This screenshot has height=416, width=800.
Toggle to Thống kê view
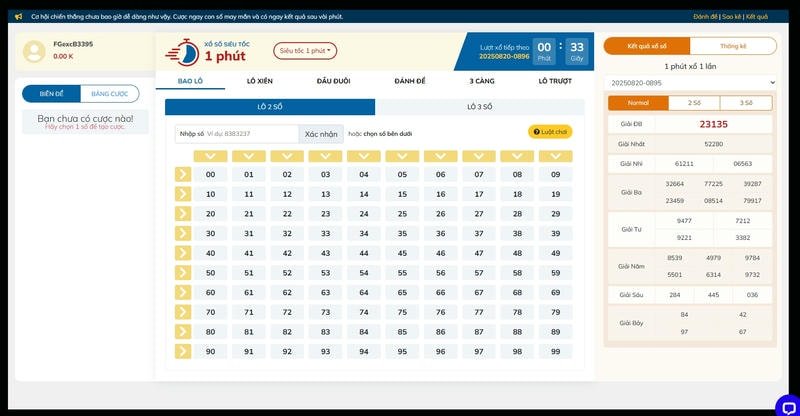click(733, 47)
